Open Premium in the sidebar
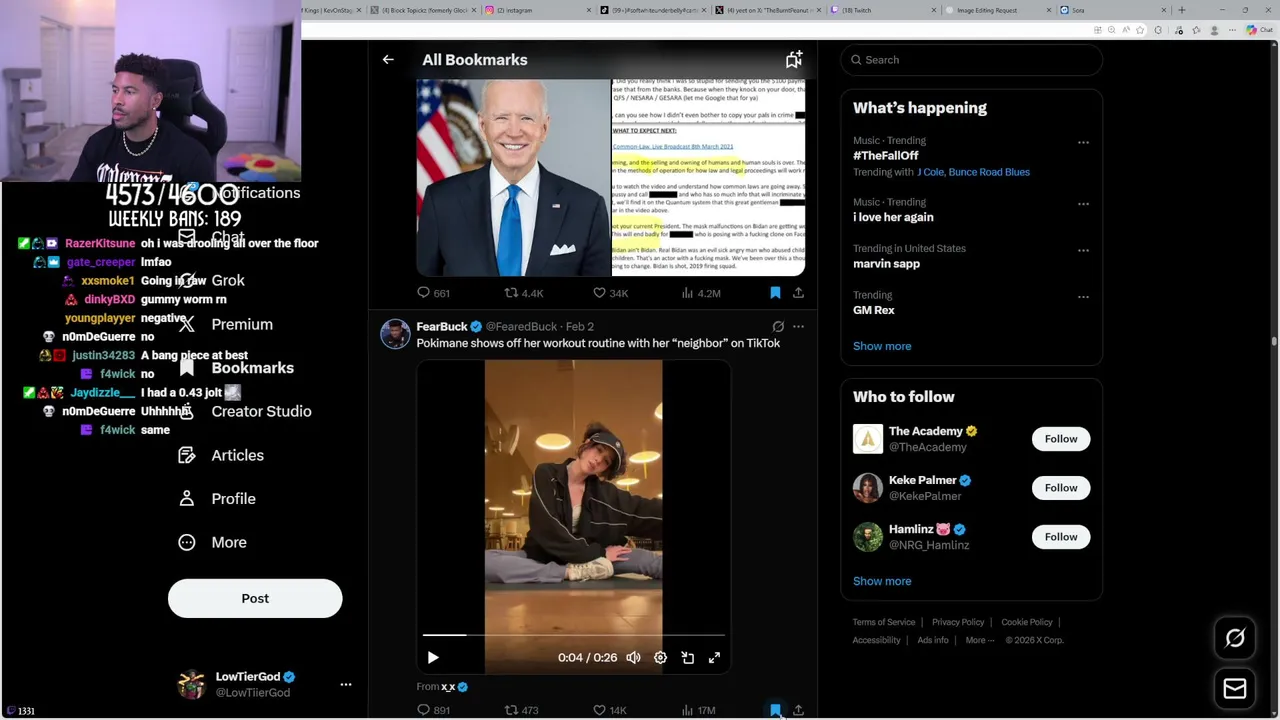 click(x=225, y=325)
